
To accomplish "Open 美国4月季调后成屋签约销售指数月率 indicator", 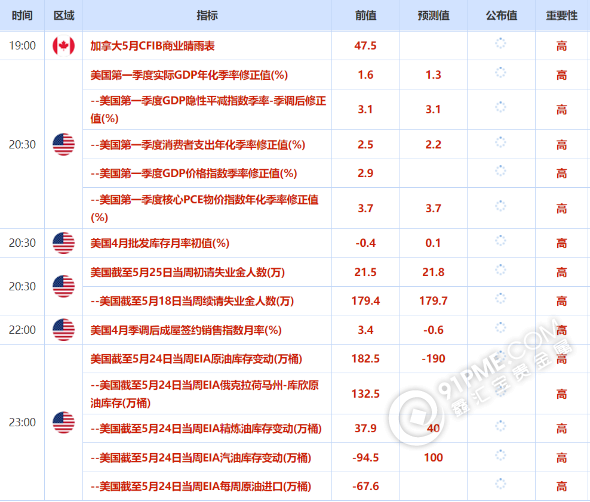I will click(186, 330).
